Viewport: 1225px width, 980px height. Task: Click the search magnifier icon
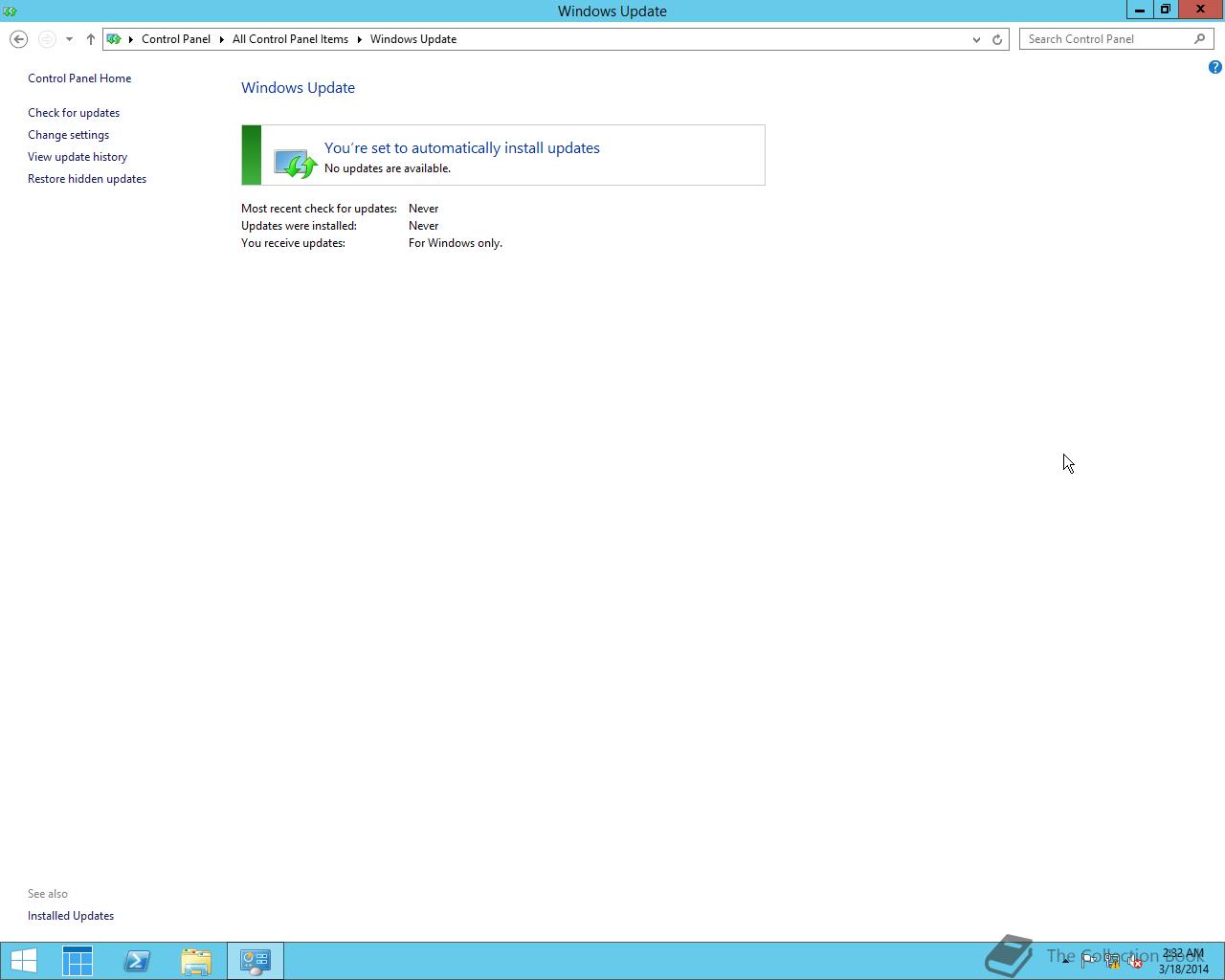click(1199, 39)
